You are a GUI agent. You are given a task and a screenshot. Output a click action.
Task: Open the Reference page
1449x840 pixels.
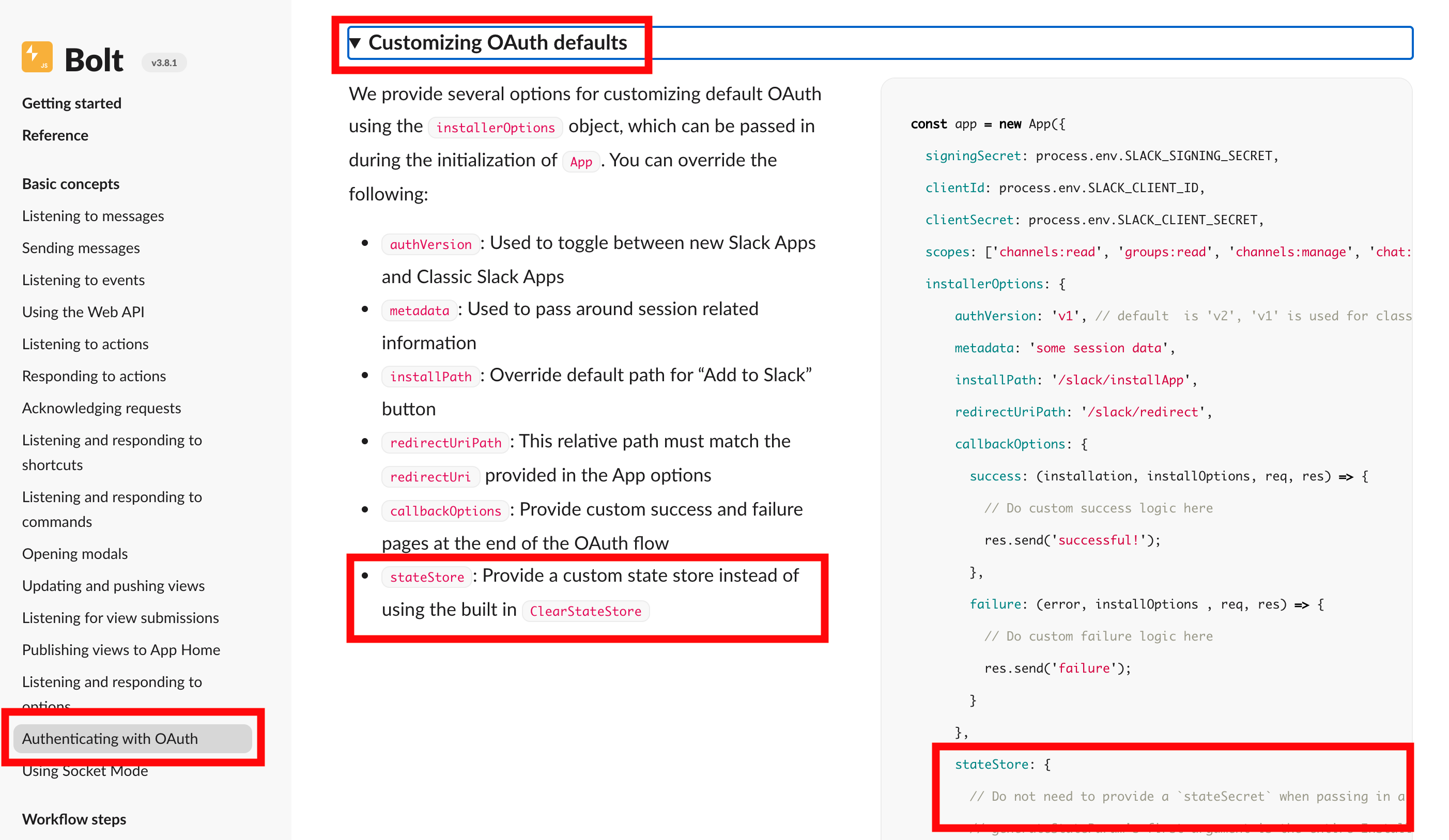pyautogui.click(x=55, y=135)
